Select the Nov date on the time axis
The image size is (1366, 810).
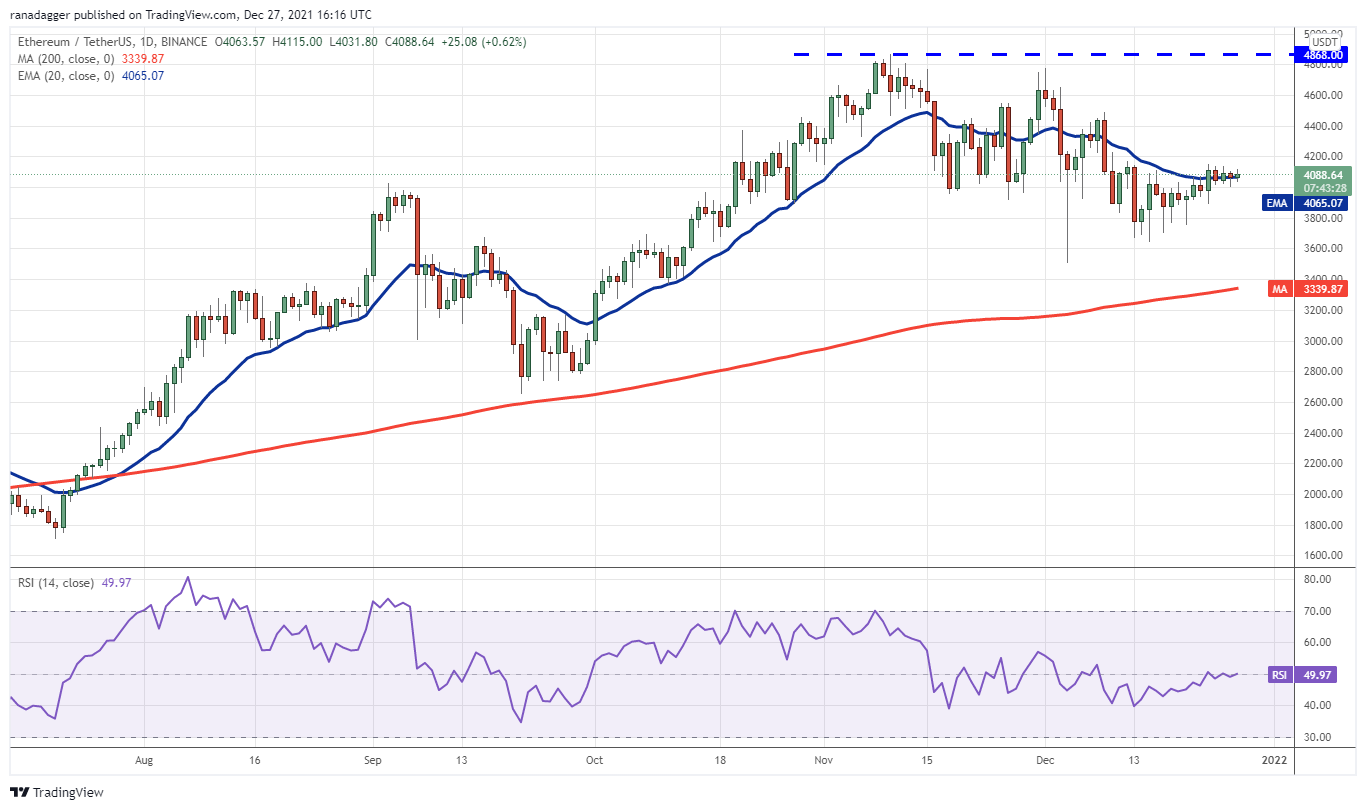coord(825,759)
